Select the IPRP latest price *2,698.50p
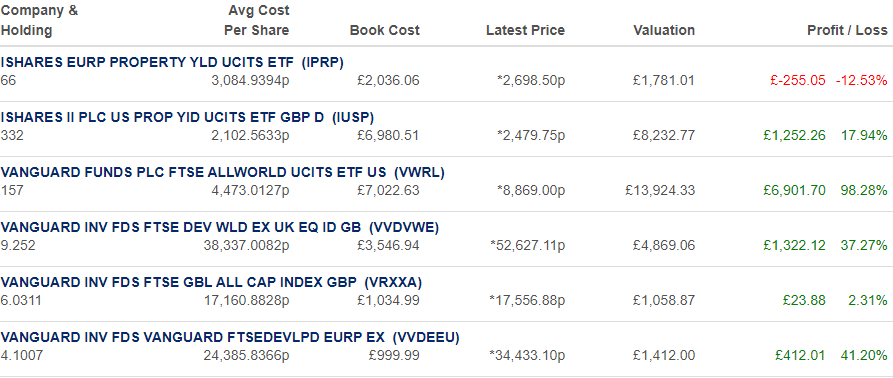The image size is (893, 378). (x=531, y=80)
